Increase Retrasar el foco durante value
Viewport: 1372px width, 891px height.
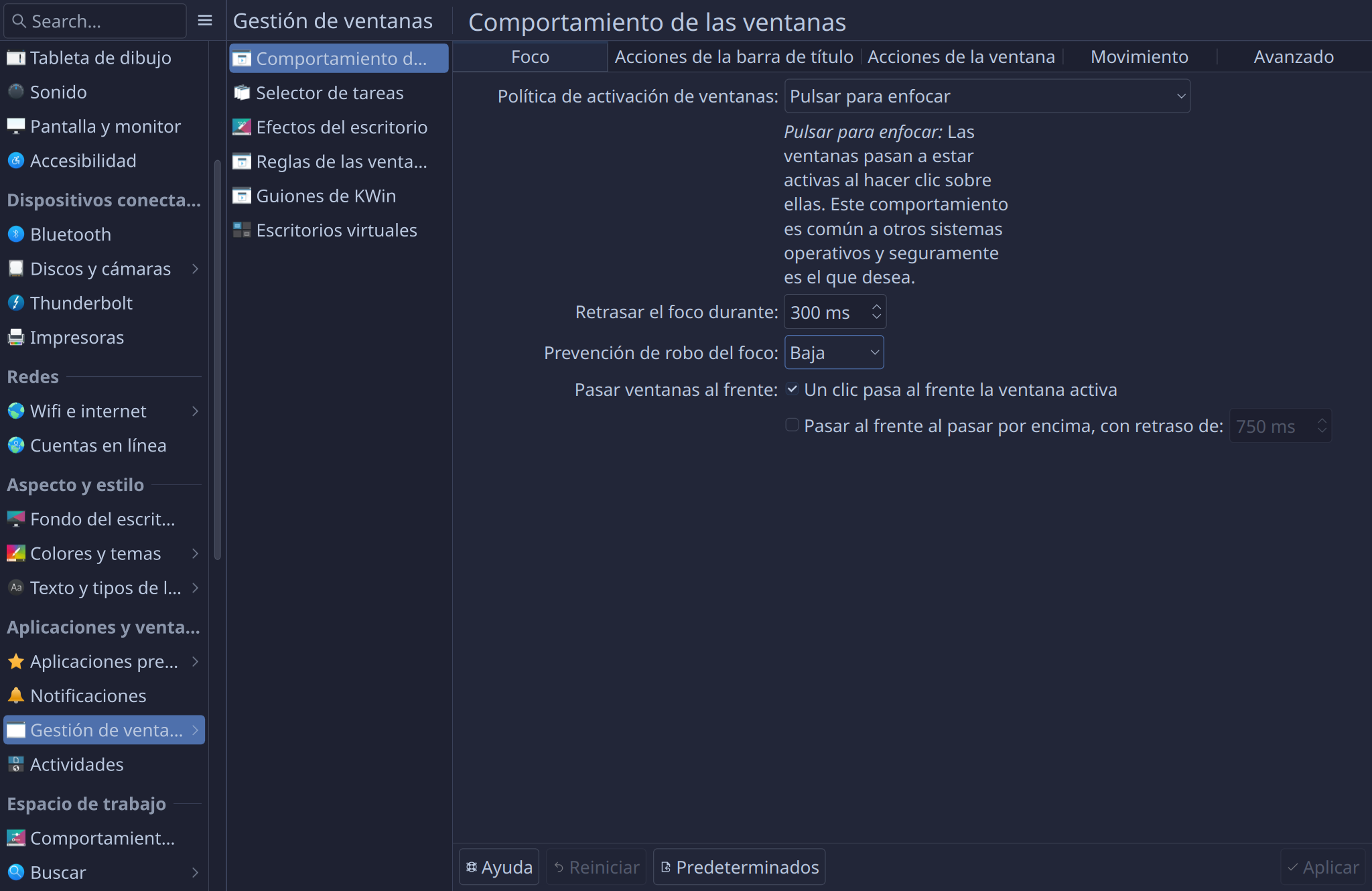tap(876, 307)
